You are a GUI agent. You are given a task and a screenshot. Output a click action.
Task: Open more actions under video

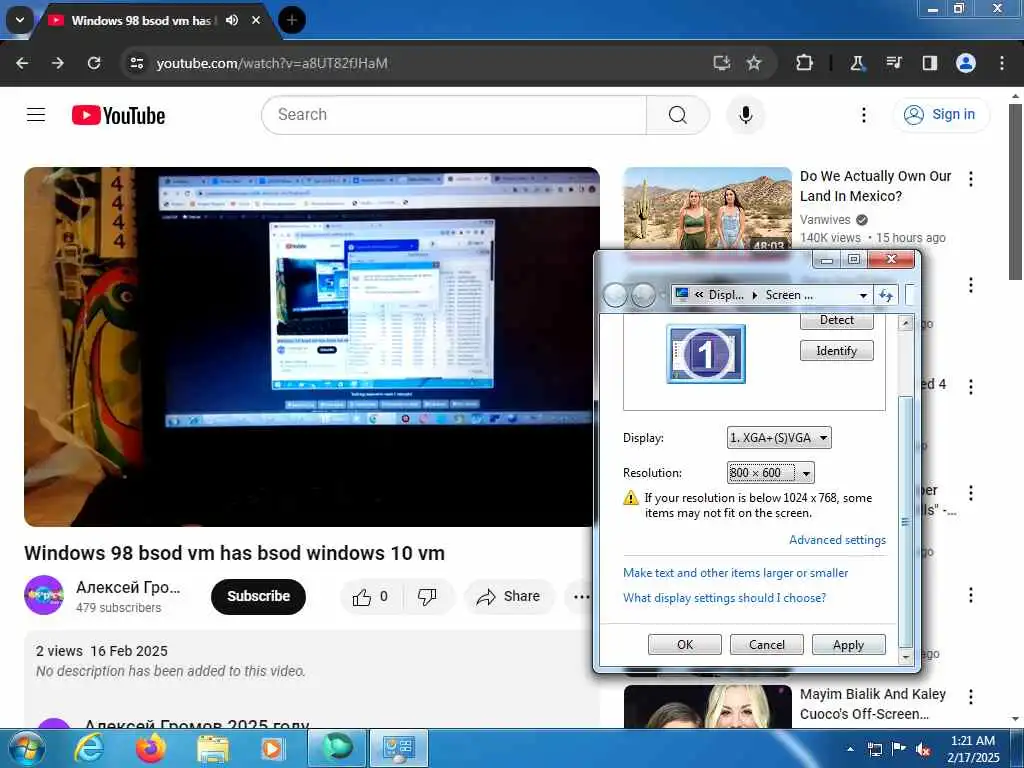581,596
